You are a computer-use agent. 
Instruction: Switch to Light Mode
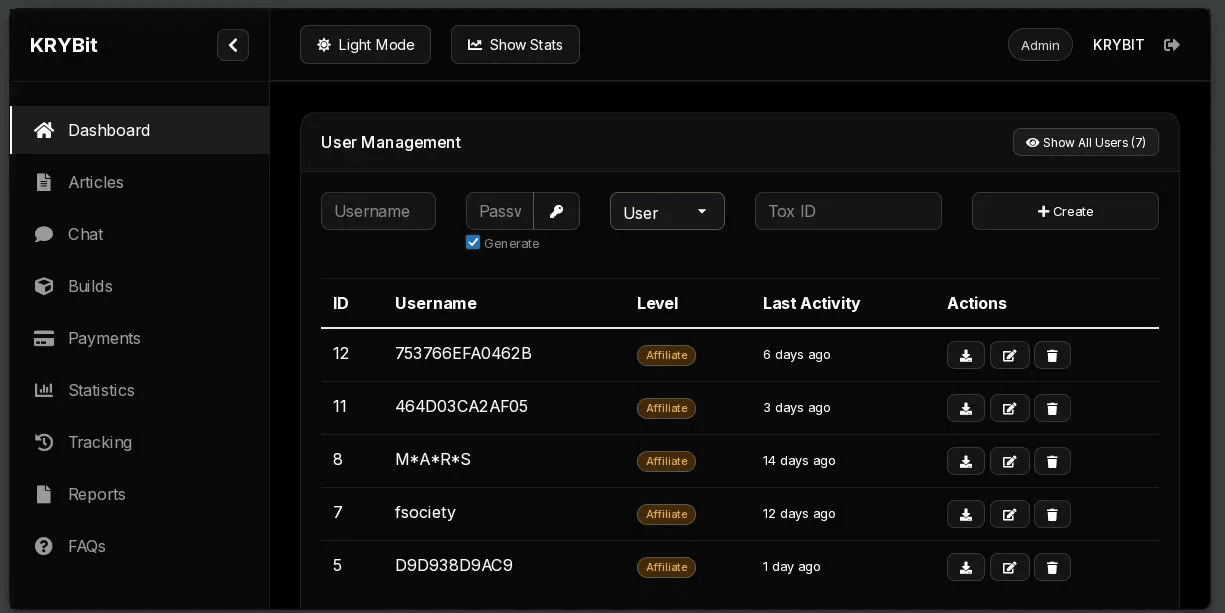(365, 44)
